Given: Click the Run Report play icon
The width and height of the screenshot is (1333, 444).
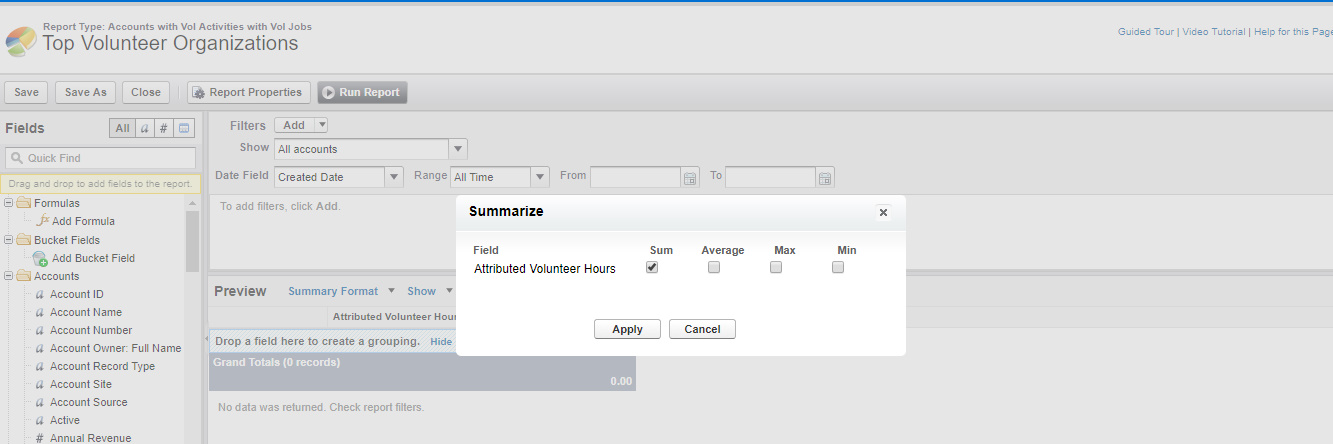Looking at the screenshot, I should (328, 93).
